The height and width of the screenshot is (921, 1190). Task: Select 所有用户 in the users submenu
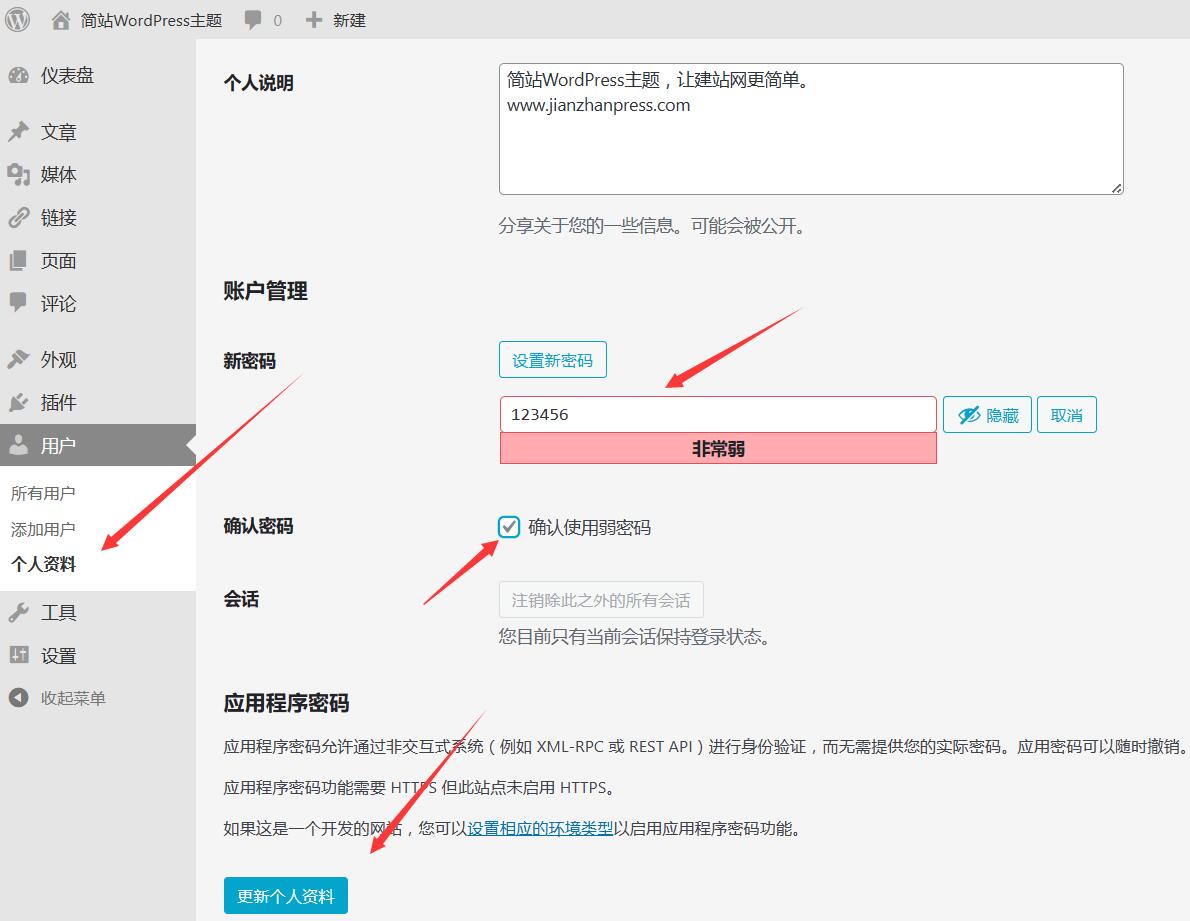point(43,493)
